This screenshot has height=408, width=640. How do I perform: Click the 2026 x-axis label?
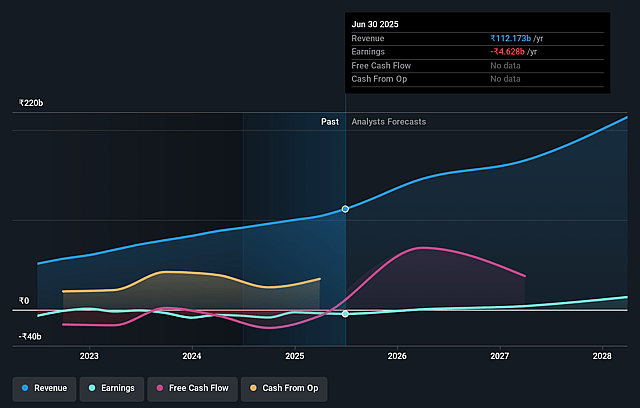[397, 356]
